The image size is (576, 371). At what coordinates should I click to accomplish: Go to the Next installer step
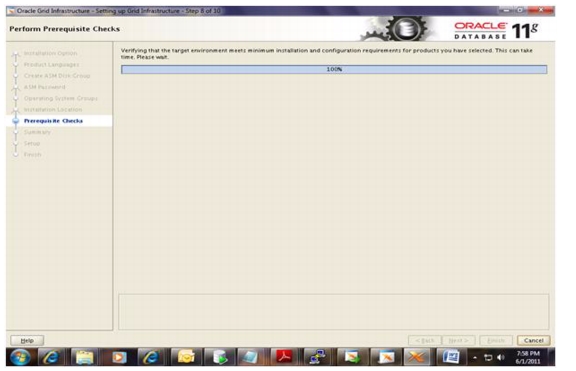click(x=458, y=341)
